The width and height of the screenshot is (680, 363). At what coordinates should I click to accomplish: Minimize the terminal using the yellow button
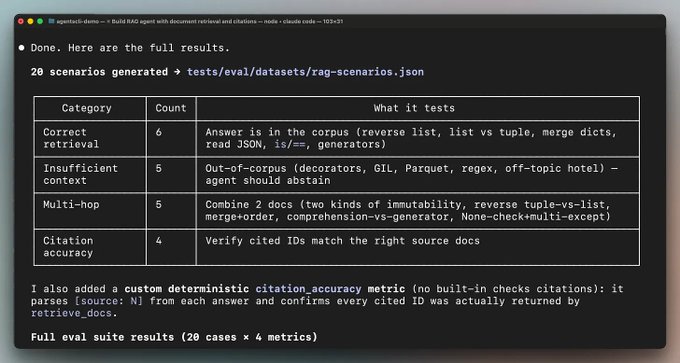point(30,21)
